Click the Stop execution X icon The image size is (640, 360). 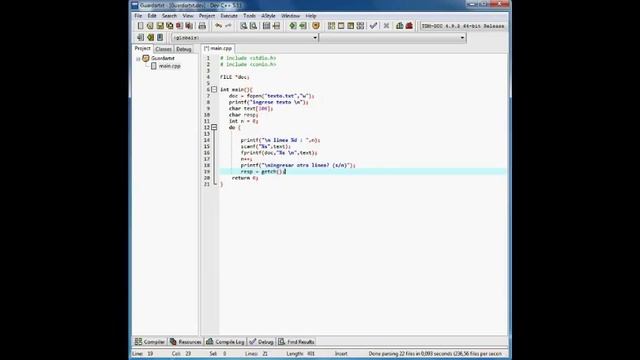[386, 26]
